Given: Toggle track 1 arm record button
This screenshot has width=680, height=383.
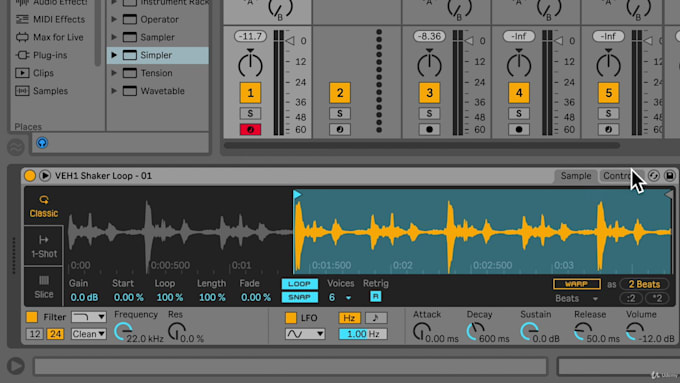Looking at the screenshot, I should coord(250,129).
